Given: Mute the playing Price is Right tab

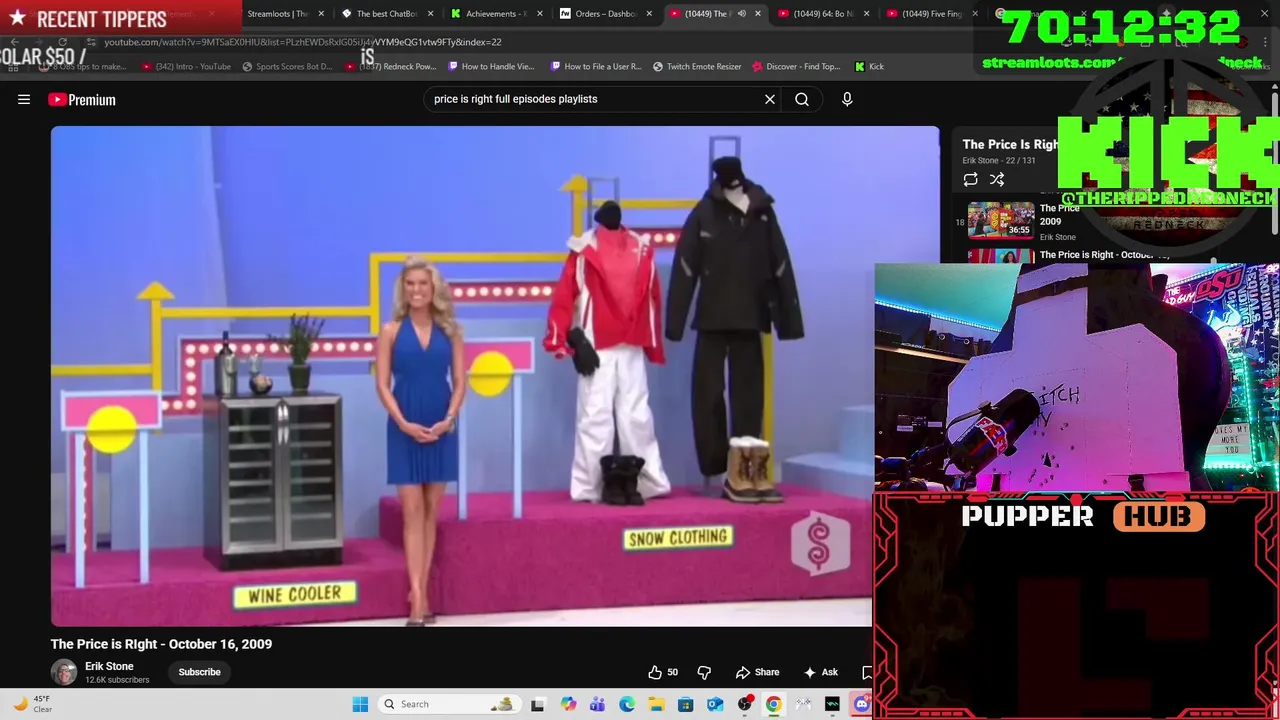Looking at the screenshot, I should click(x=741, y=14).
